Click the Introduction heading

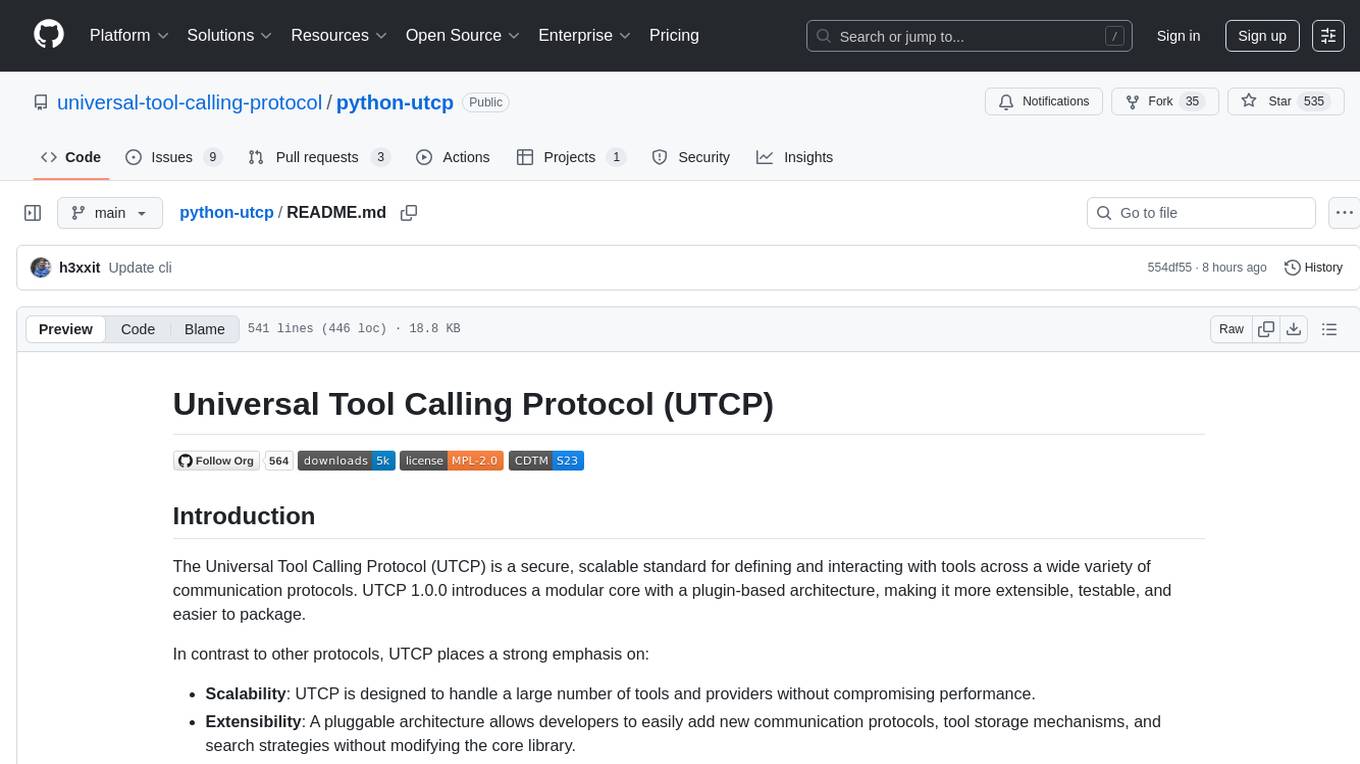pyautogui.click(x=244, y=516)
